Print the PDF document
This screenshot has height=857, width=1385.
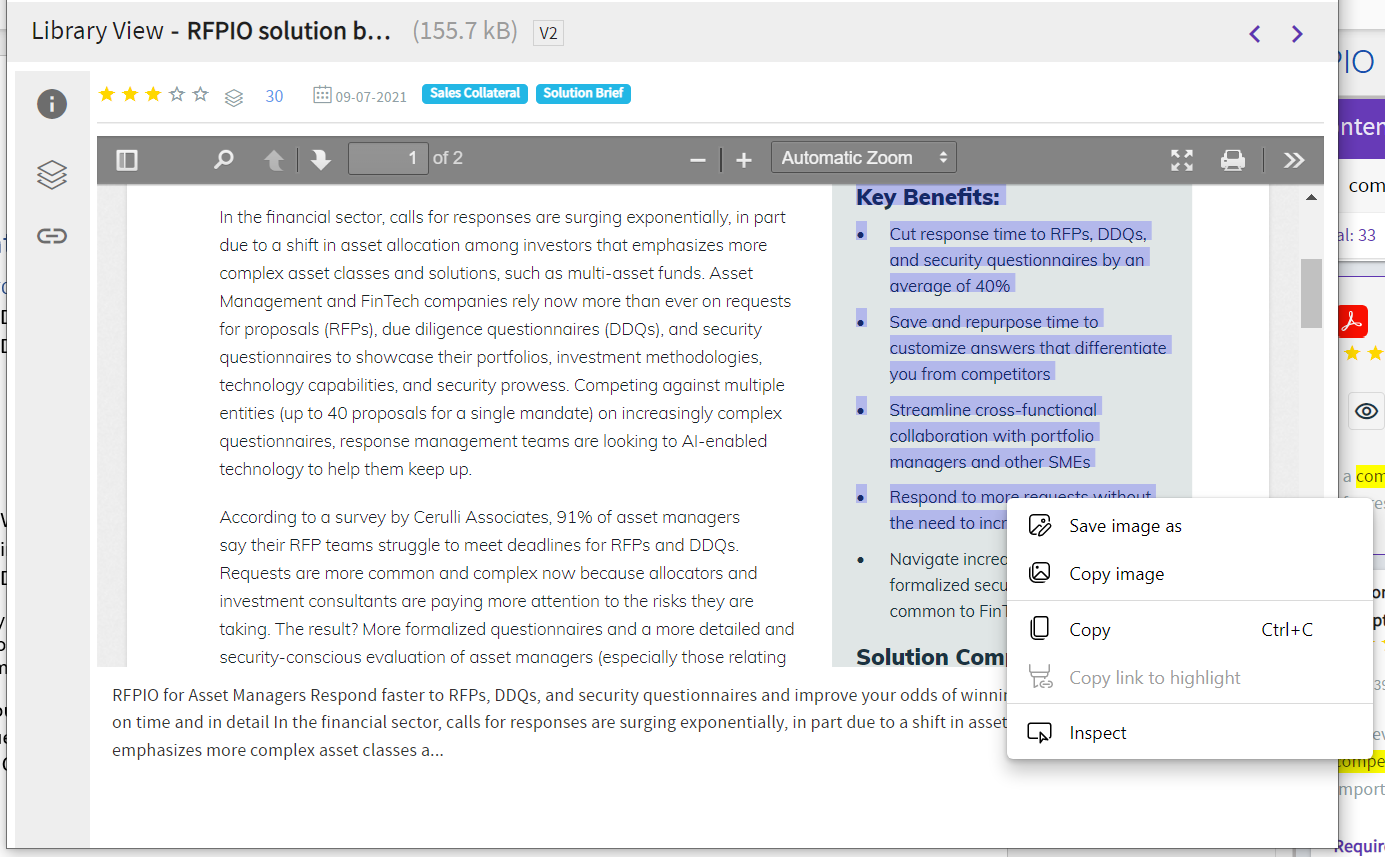[x=1233, y=160]
